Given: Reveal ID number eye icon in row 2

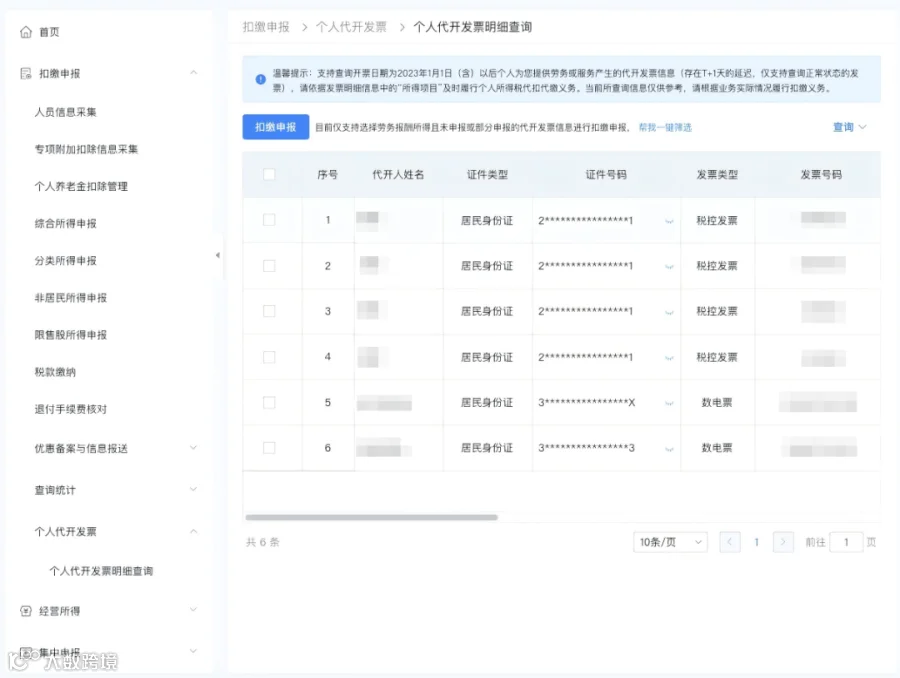Looking at the screenshot, I should [x=669, y=266].
